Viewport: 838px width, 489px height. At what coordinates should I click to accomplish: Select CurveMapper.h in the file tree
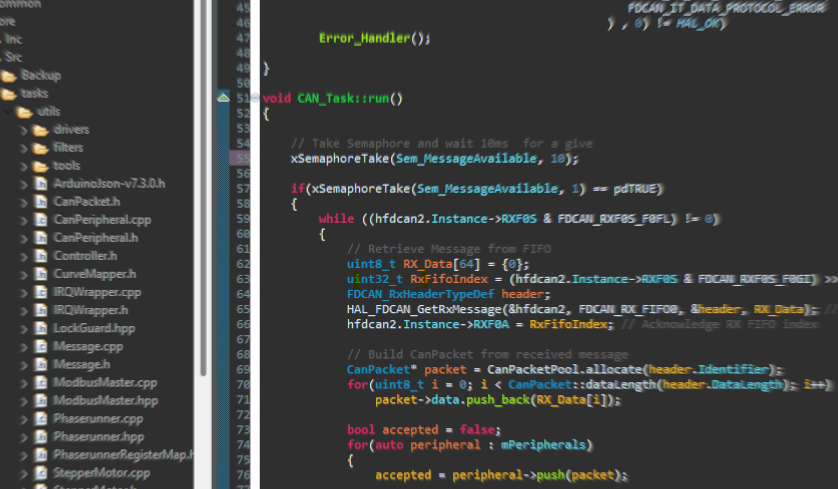tap(94, 274)
